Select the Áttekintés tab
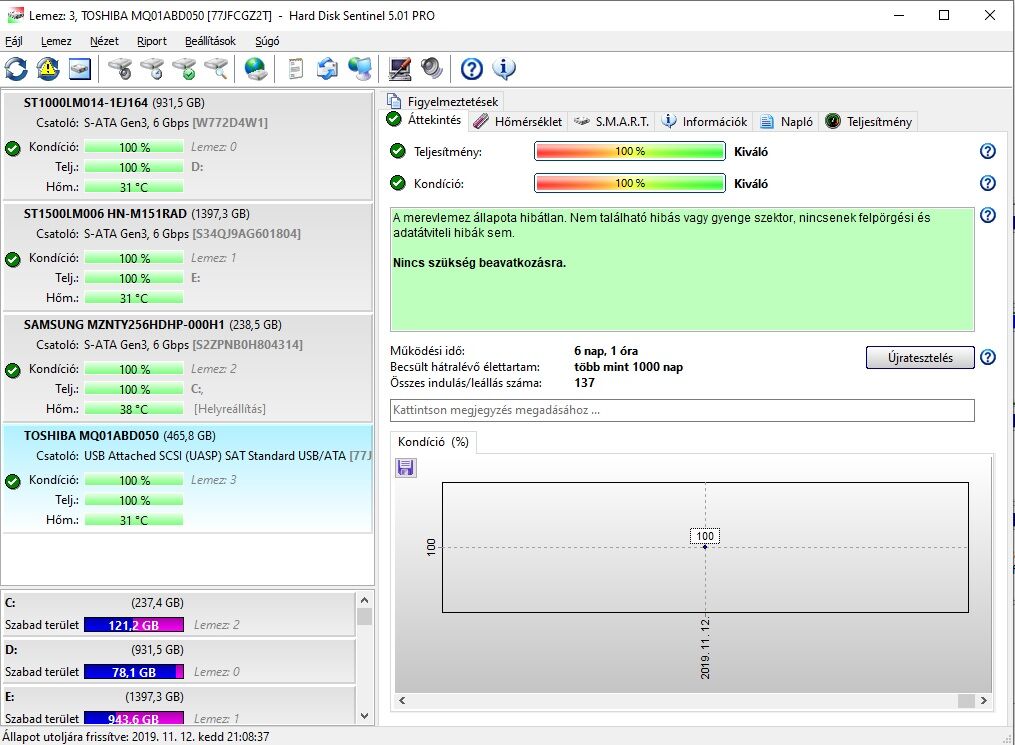This screenshot has width=1015, height=745. (x=424, y=120)
